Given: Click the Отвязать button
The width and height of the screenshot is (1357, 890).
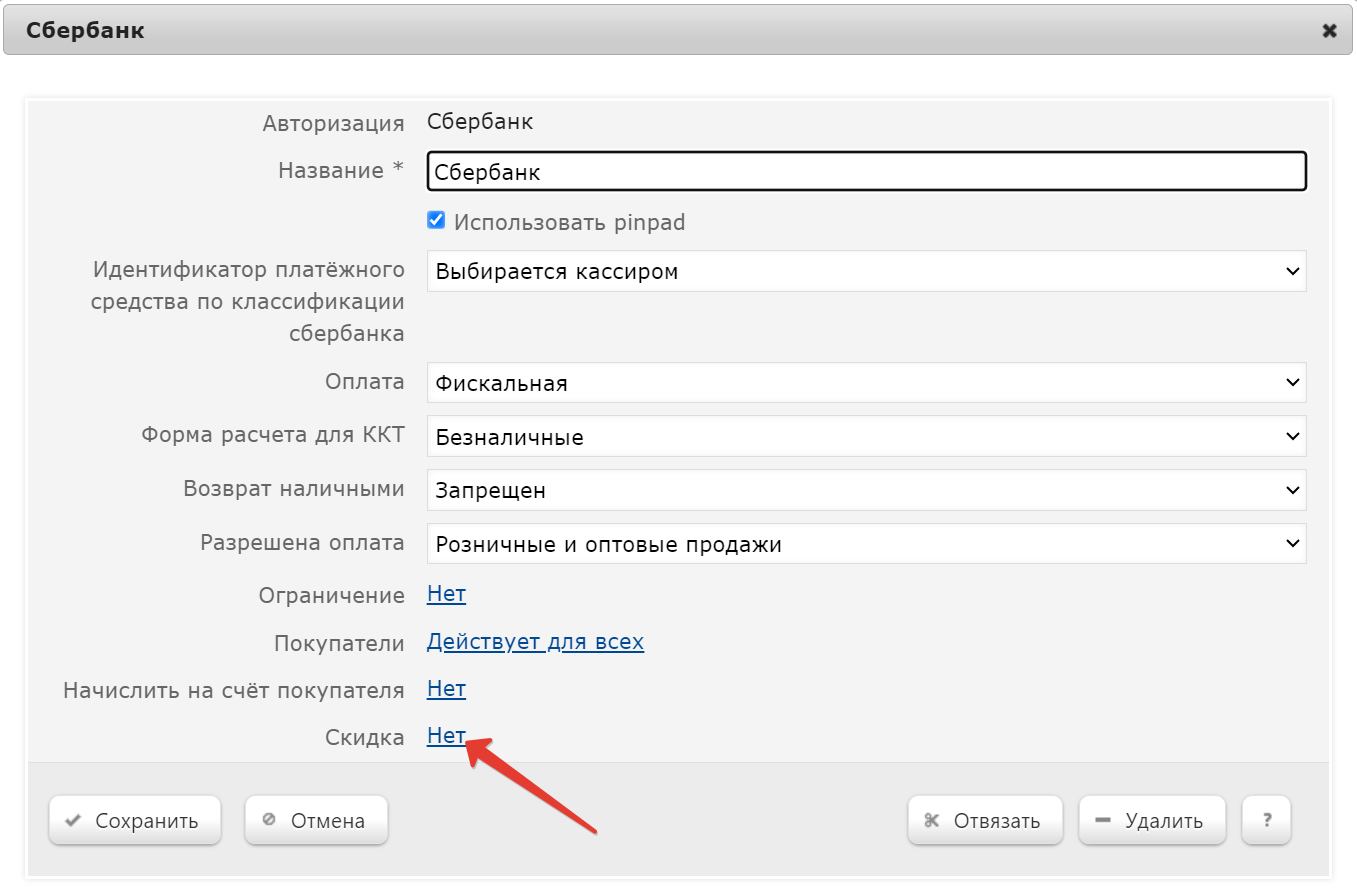Looking at the screenshot, I should (985, 821).
